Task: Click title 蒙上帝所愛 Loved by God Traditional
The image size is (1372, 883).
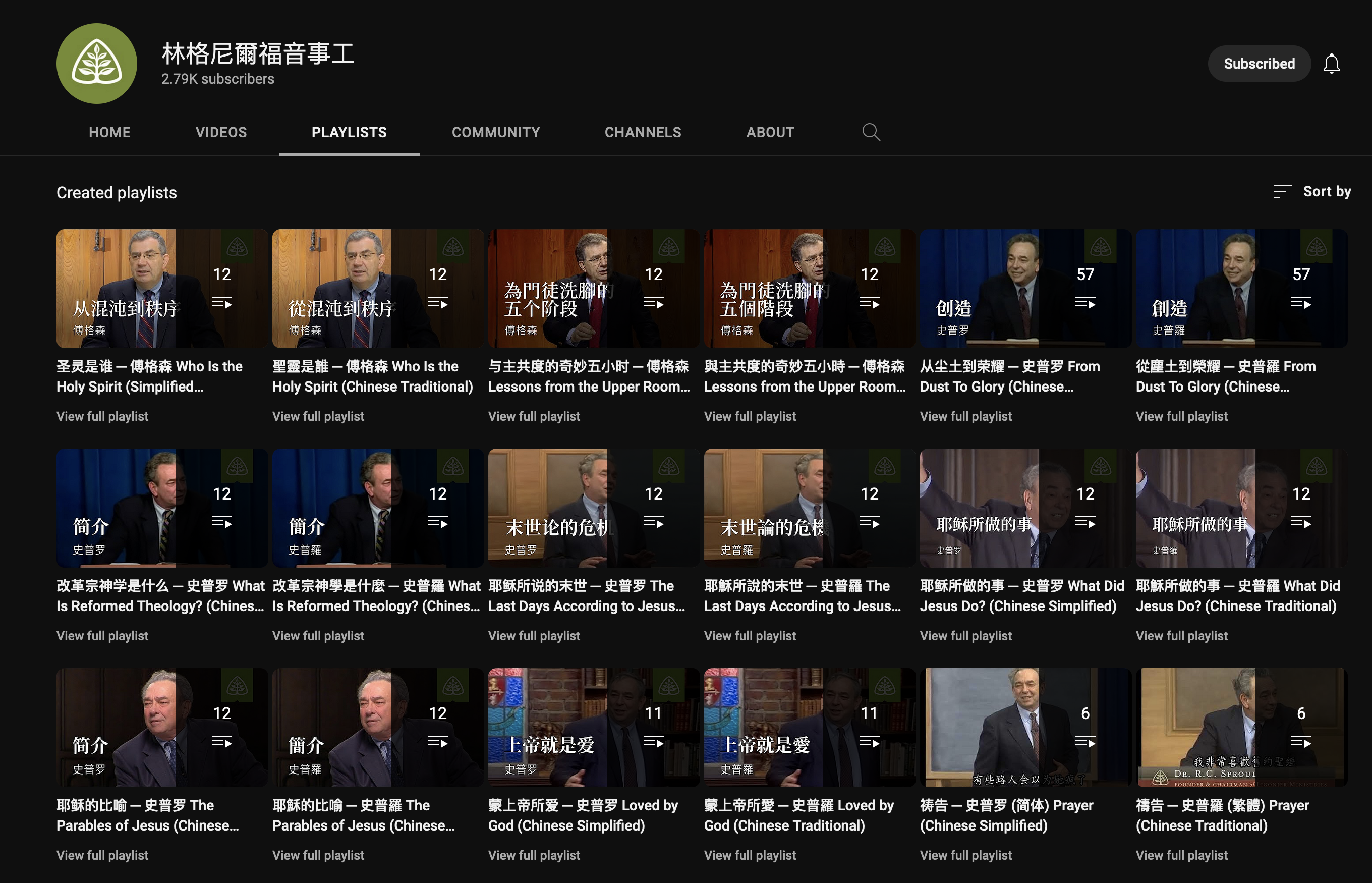Action: 799,816
